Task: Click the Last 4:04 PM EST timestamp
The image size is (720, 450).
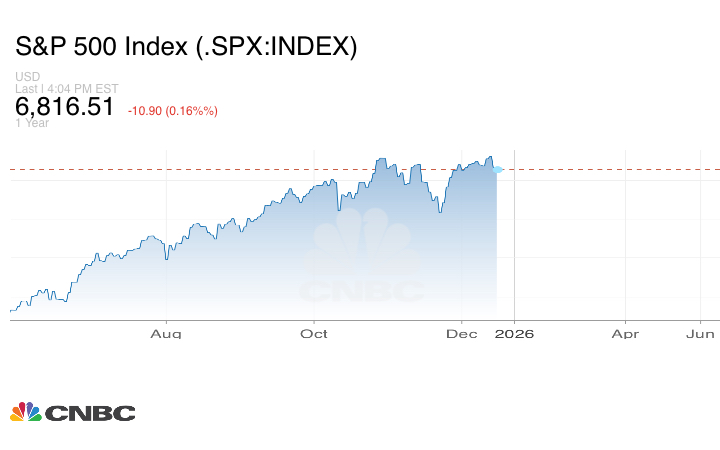Action: [66, 89]
